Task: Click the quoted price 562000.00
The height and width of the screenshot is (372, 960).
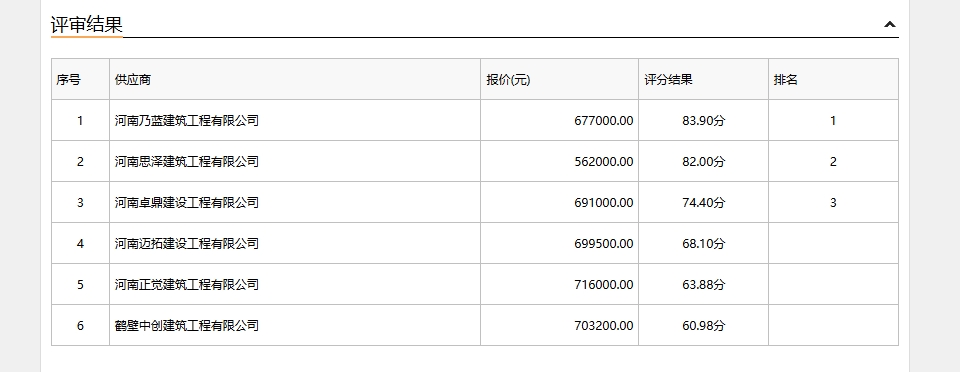Action: (604, 162)
